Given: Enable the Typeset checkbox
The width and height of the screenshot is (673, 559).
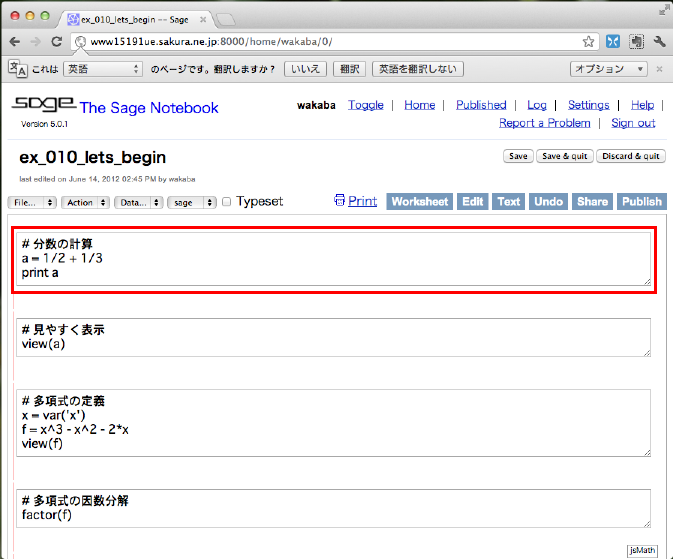Looking at the screenshot, I should coord(227,202).
